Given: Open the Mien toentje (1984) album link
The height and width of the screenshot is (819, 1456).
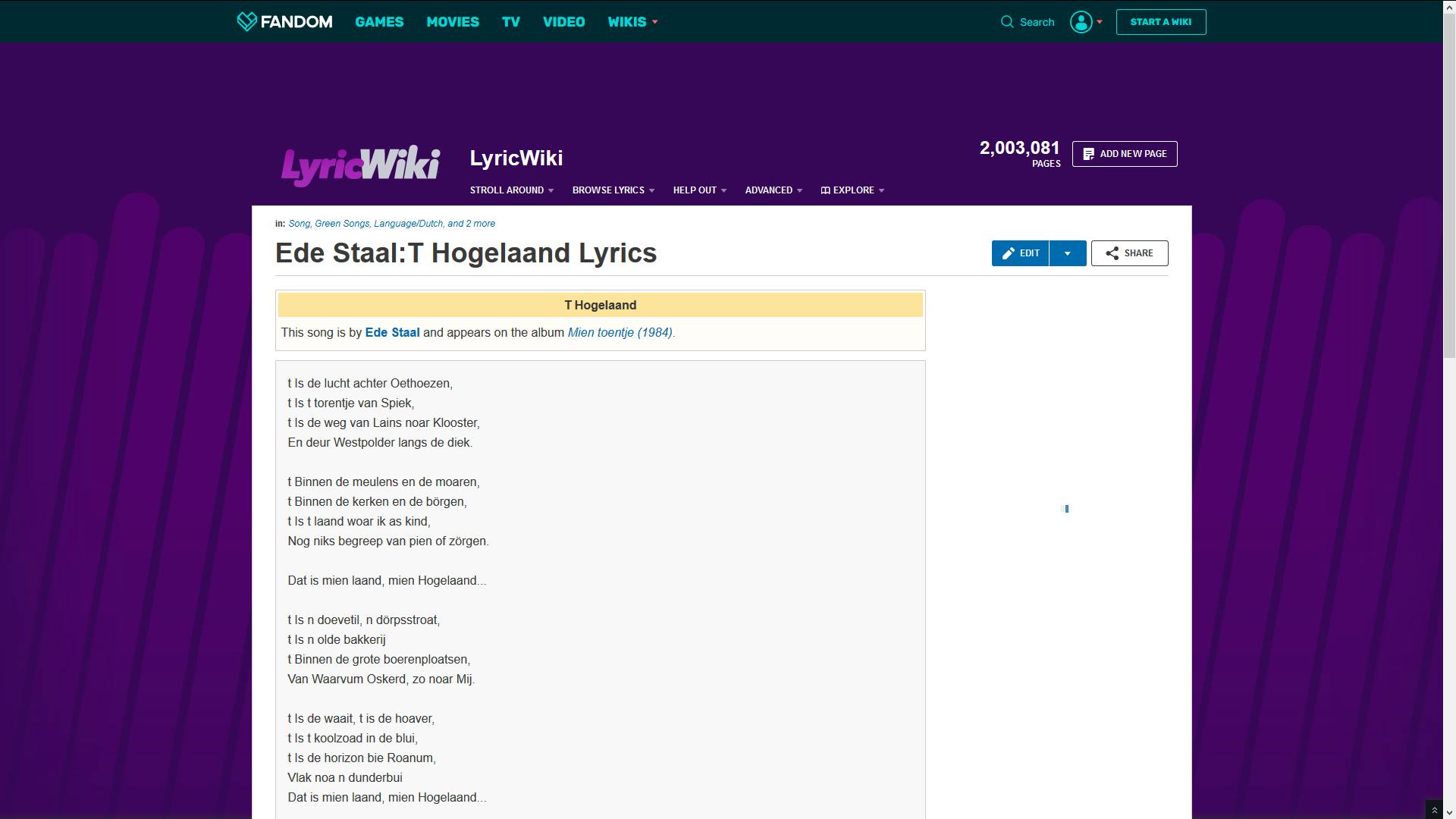Looking at the screenshot, I should pos(619,332).
